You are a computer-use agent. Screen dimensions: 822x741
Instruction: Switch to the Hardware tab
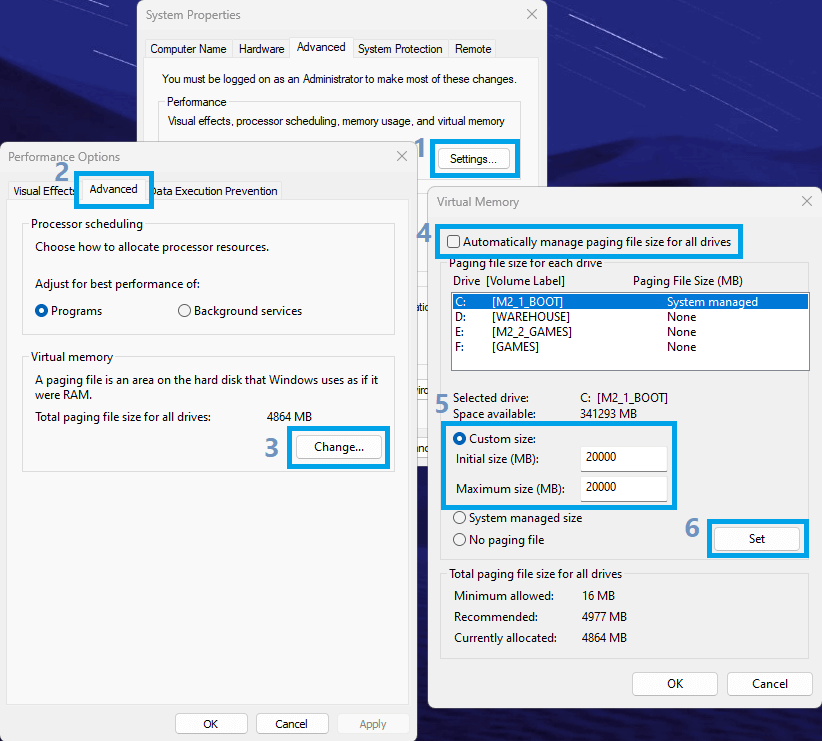[261, 49]
